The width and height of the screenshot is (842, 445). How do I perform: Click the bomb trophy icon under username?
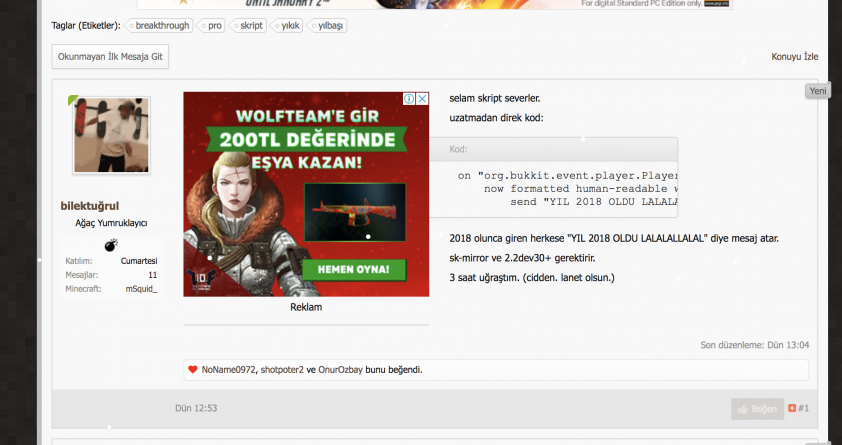(x=111, y=245)
